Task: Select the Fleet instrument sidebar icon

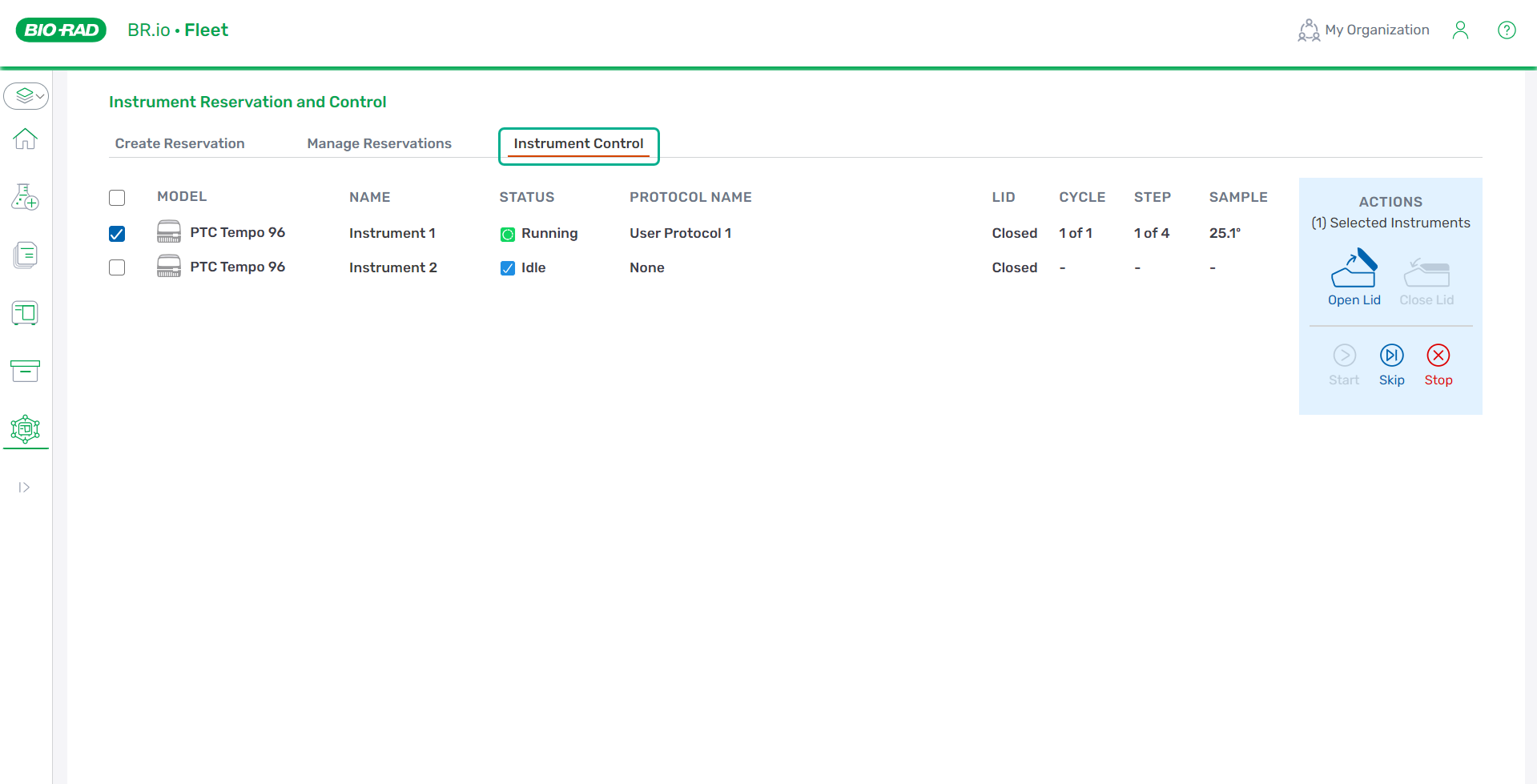Action: 26,429
